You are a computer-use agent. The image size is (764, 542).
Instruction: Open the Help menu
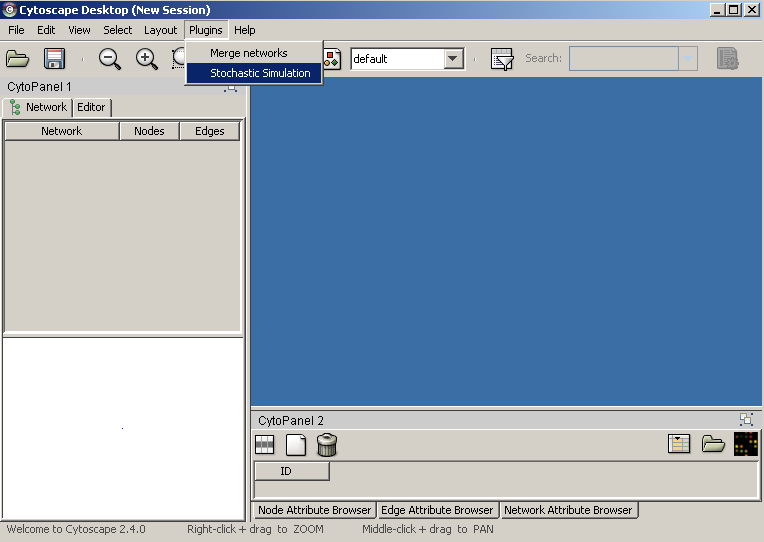(x=245, y=30)
